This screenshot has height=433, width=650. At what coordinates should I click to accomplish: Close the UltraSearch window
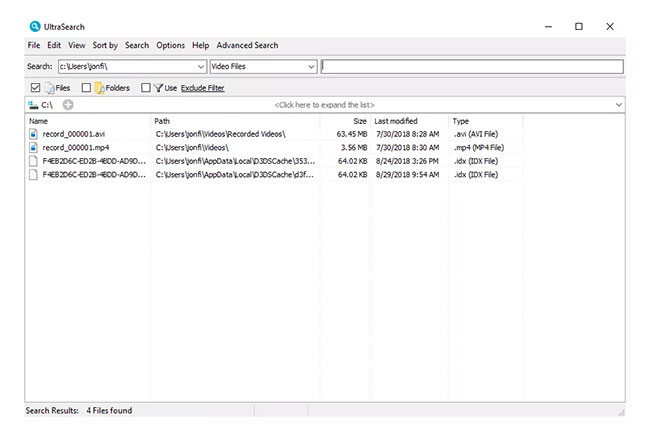coord(610,27)
